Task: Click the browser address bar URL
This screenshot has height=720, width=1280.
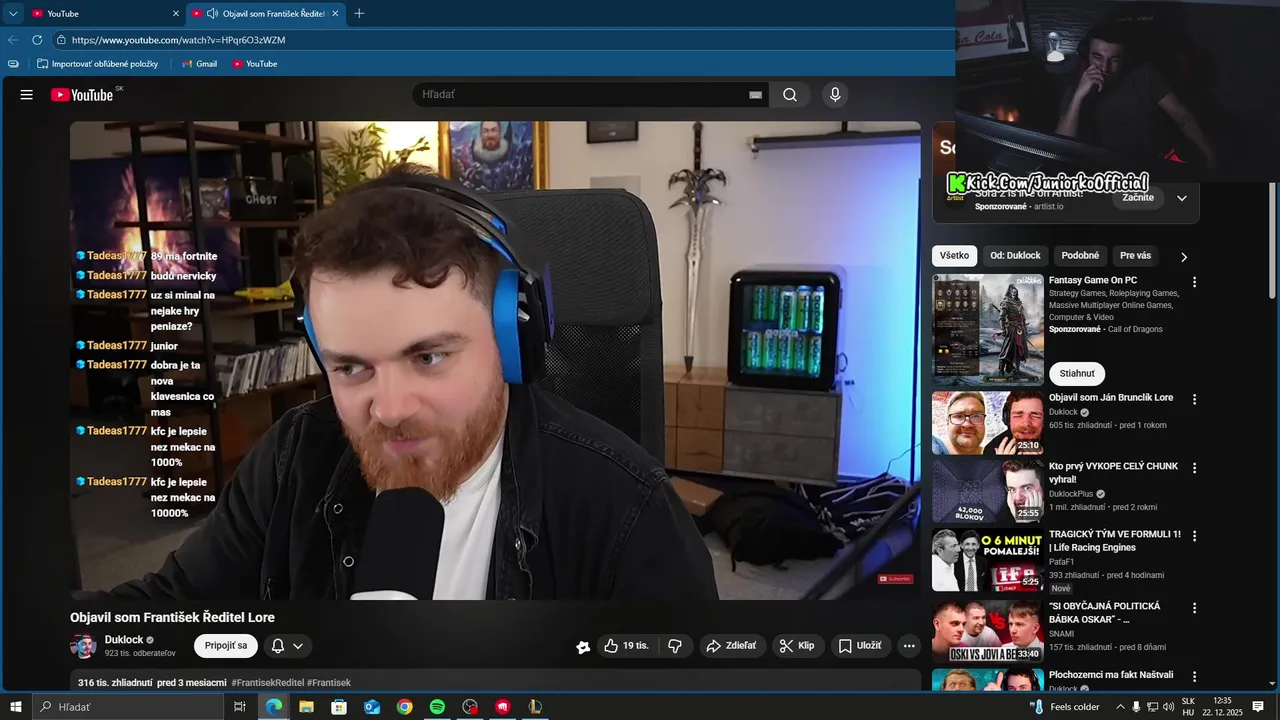Action: point(179,40)
